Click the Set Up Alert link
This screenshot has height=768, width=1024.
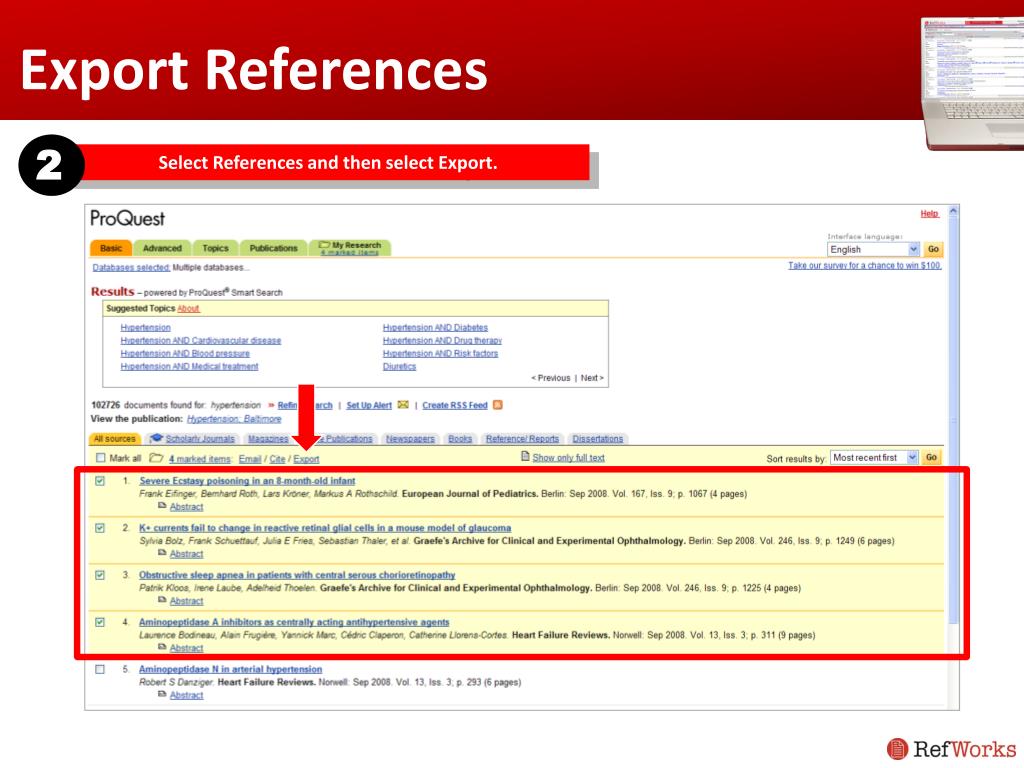click(x=369, y=406)
